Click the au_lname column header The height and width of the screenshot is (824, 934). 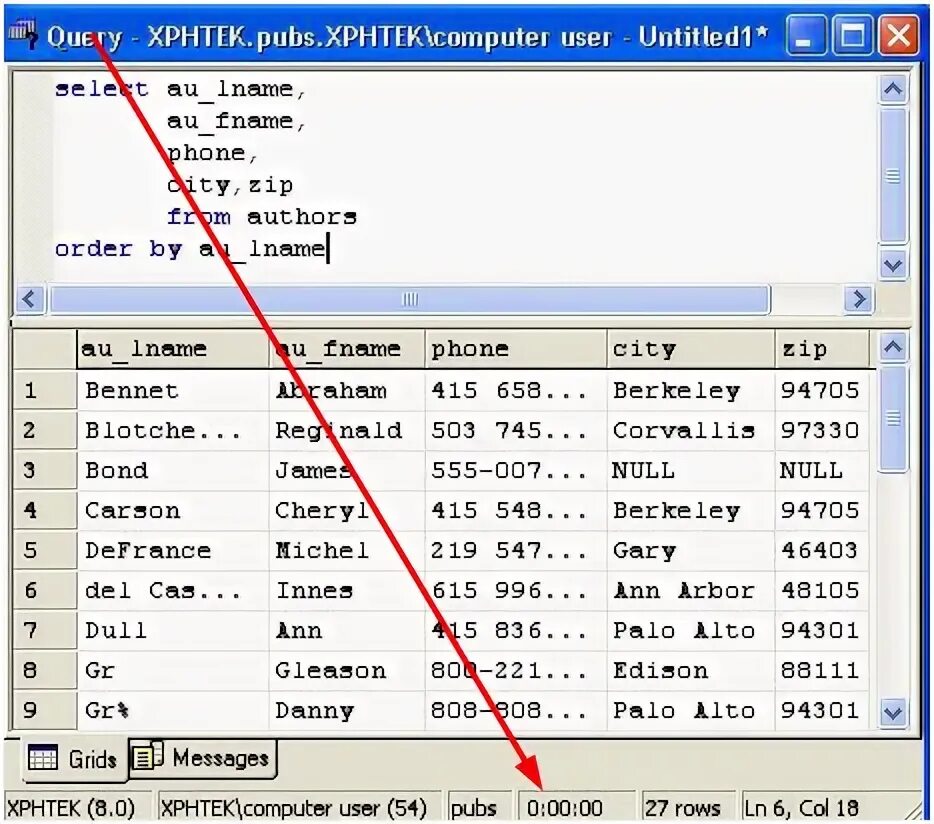(172, 349)
